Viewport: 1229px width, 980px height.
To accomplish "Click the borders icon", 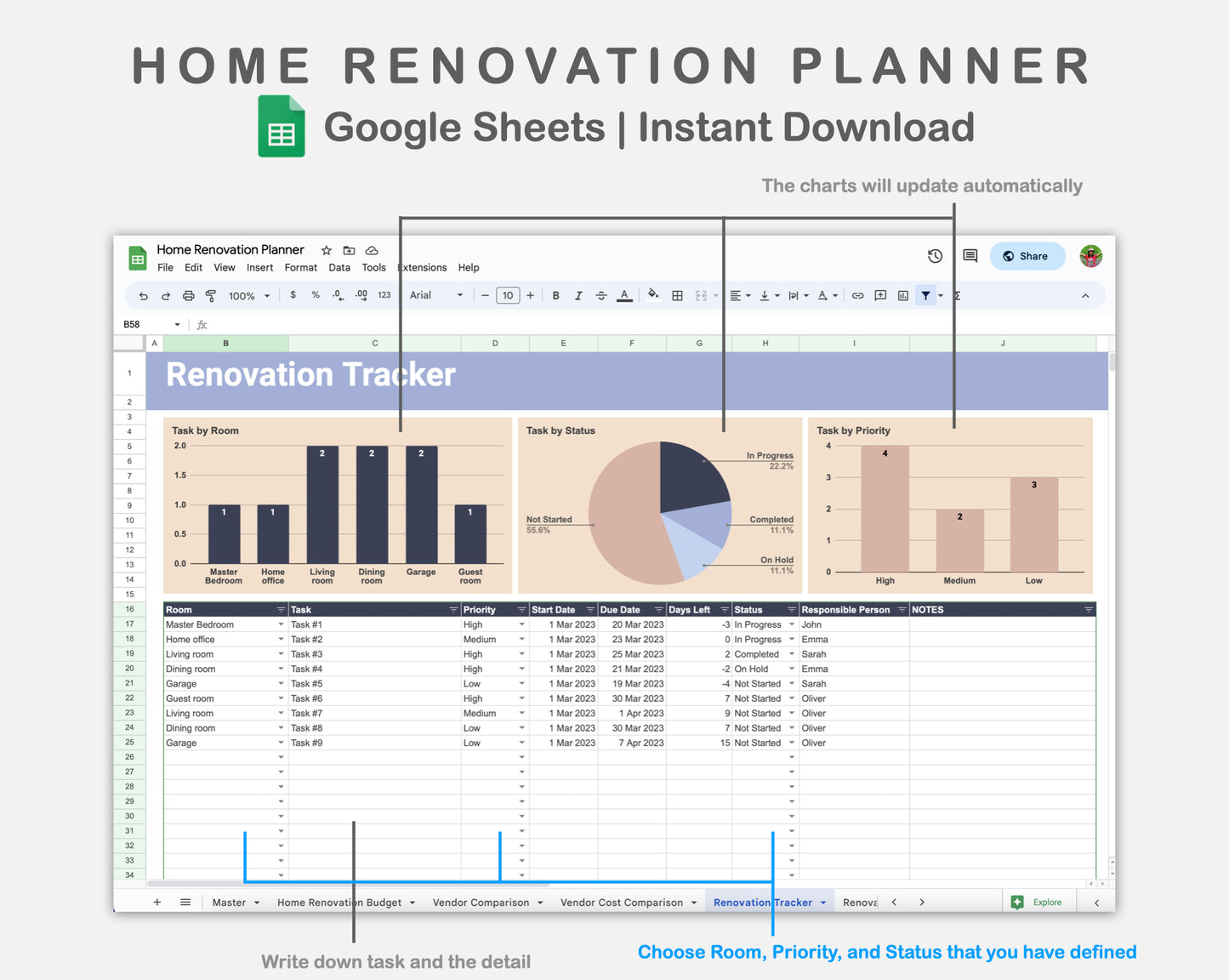I will 676,295.
